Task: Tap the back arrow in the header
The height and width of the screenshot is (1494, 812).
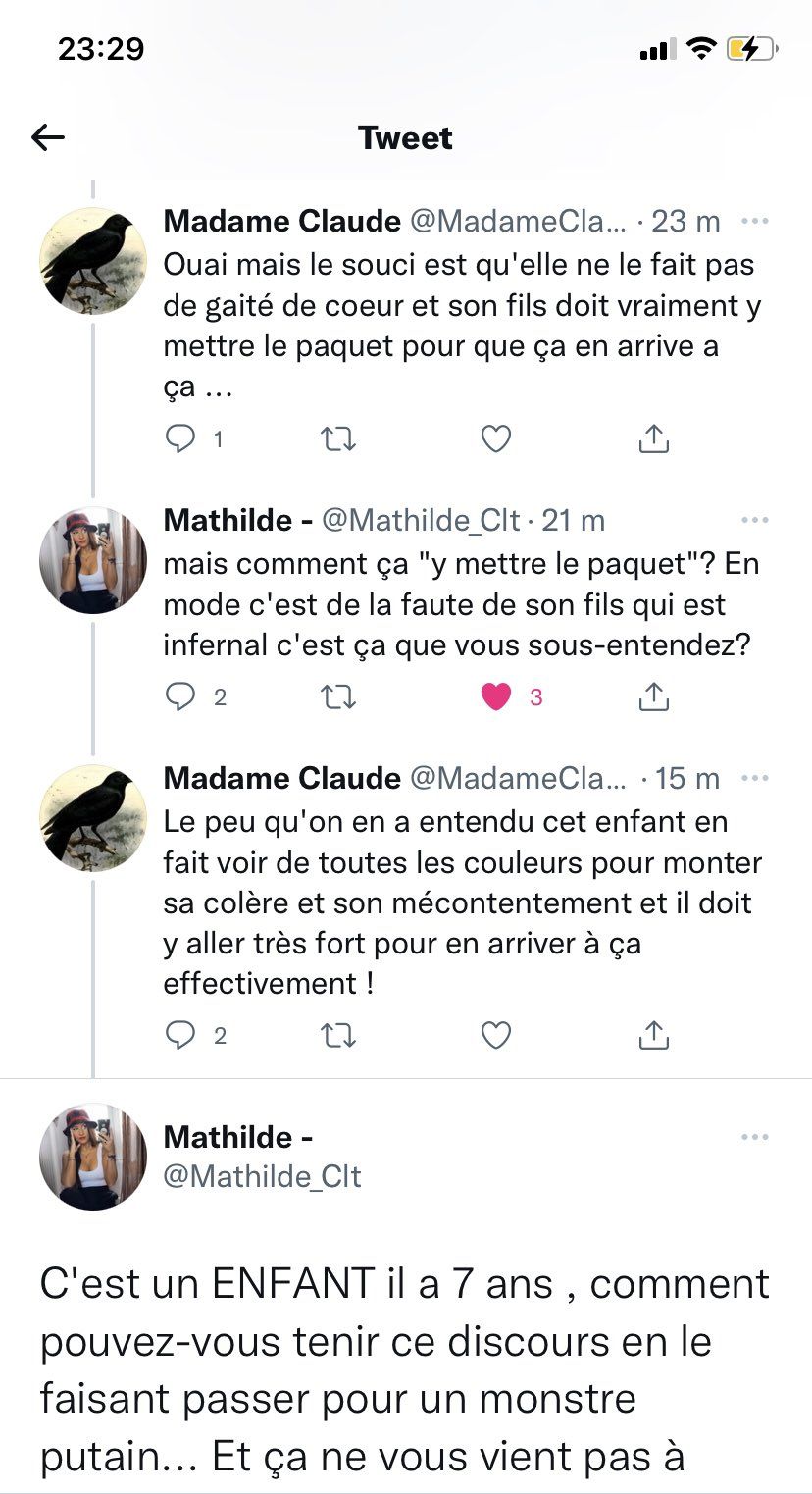Action: coord(48,138)
